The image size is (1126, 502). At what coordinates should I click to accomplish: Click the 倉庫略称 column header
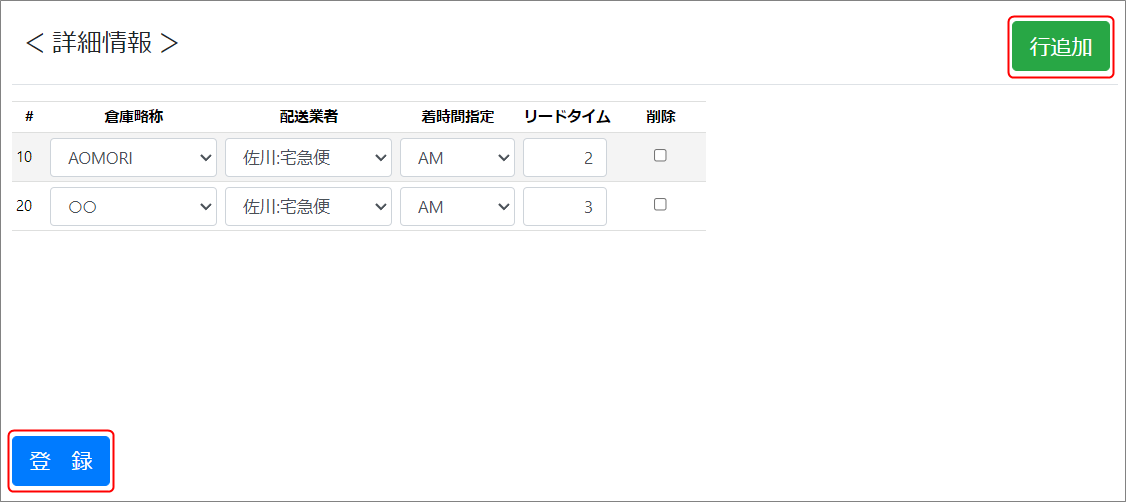[133, 116]
